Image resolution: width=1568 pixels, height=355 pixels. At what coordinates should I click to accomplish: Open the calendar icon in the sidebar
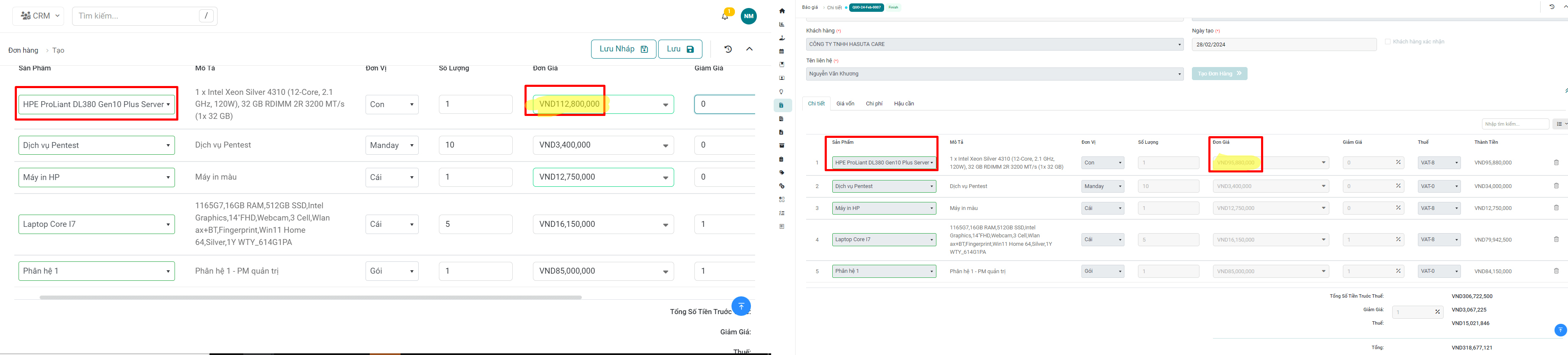coord(782,51)
